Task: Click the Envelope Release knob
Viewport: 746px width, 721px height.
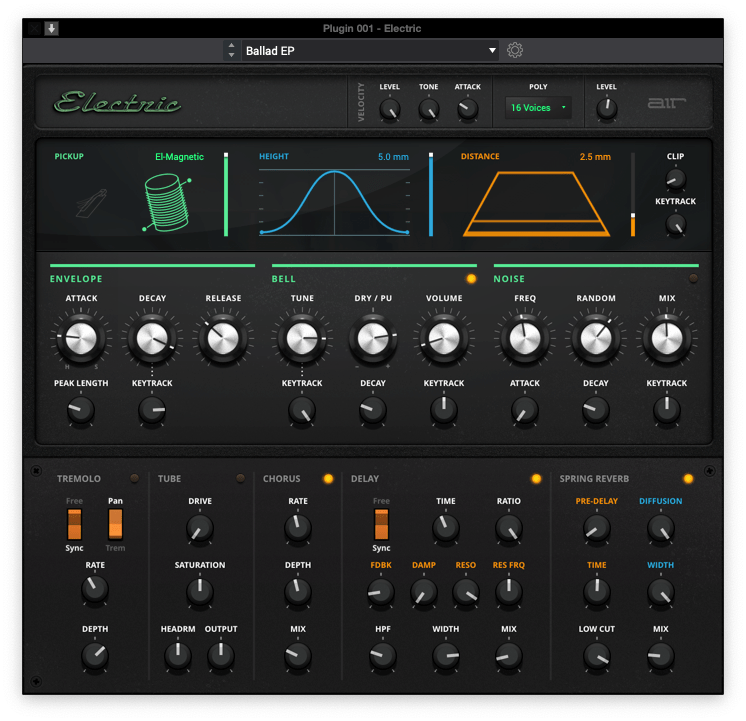Action: pyautogui.click(x=223, y=339)
